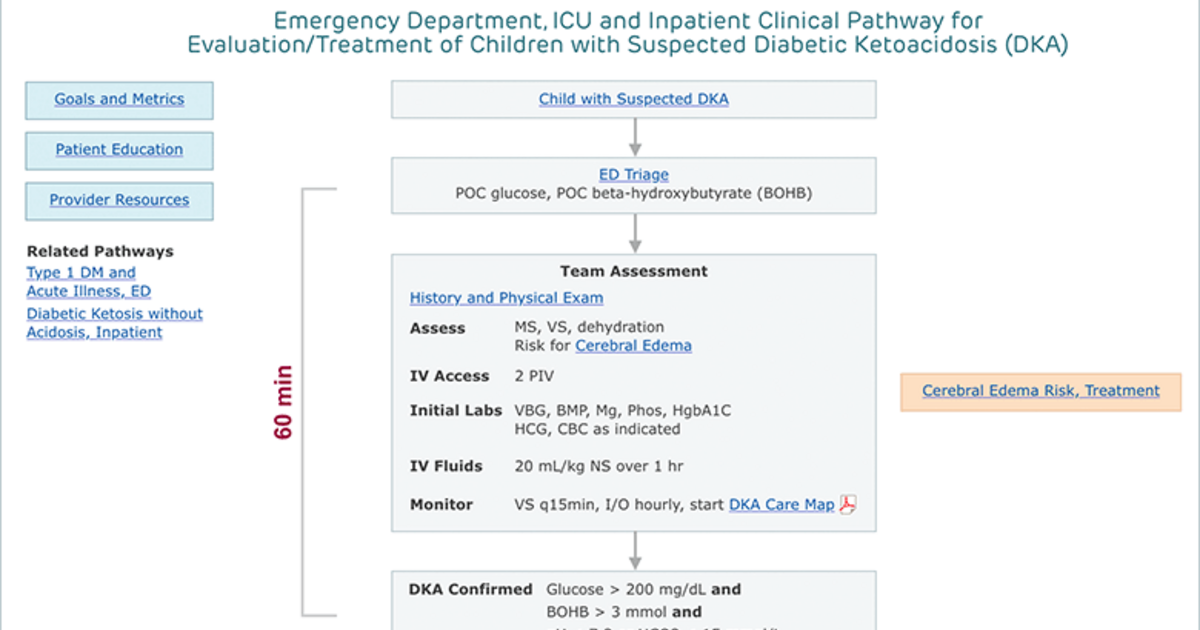Click the DKA Confirmed criteria box
1200x630 pixels.
634,601
